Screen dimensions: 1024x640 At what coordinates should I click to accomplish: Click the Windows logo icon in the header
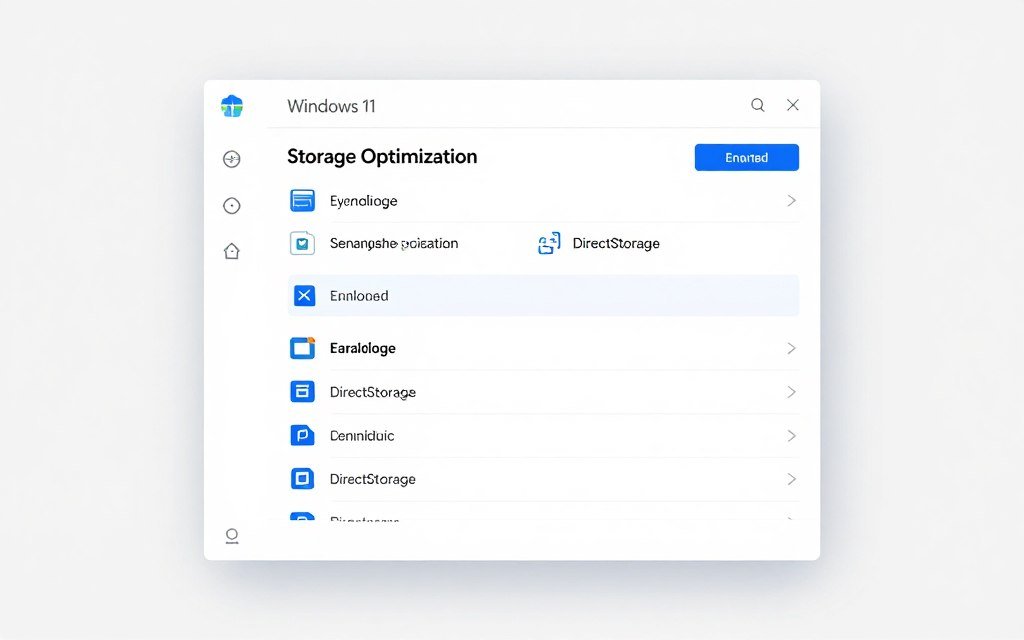click(x=232, y=105)
